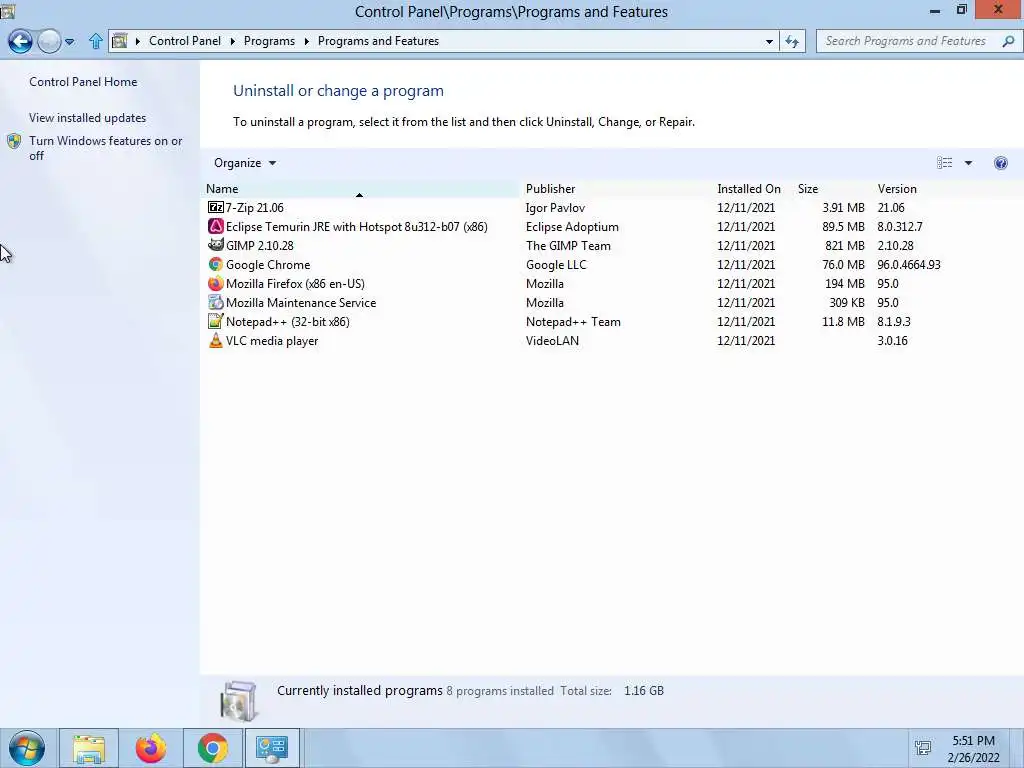Open the recent pages dropdown arrow
1024x768 pixels.
(69, 42)
